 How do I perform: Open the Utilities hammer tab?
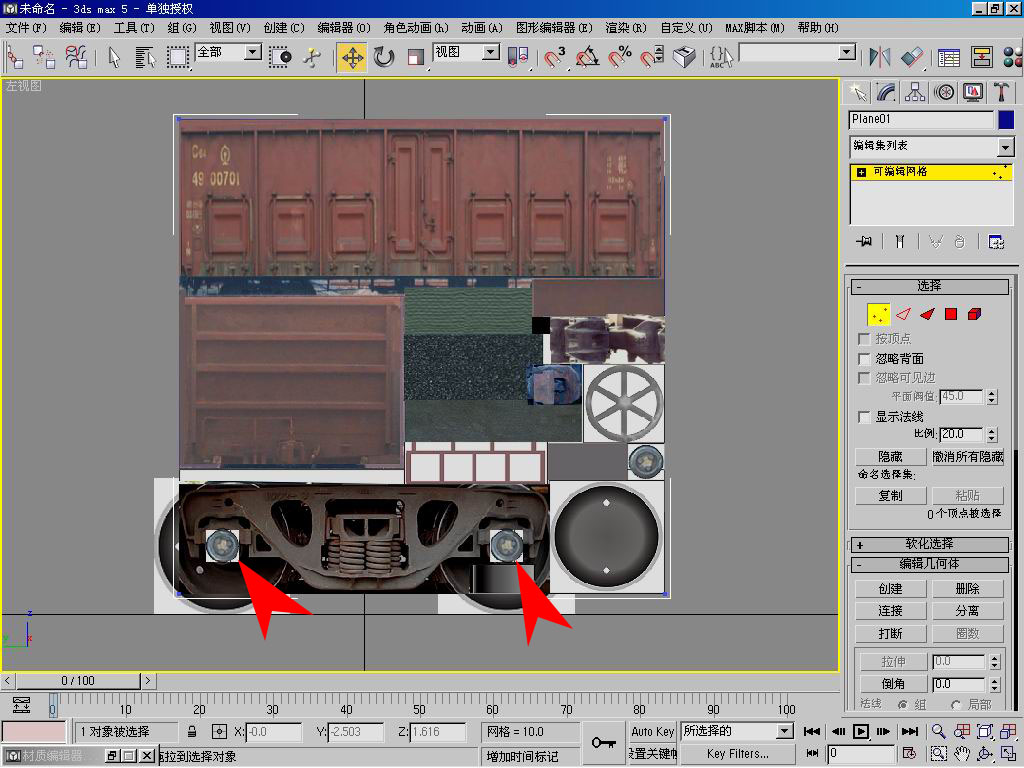pyautogui.click(x=1000, y=92)
